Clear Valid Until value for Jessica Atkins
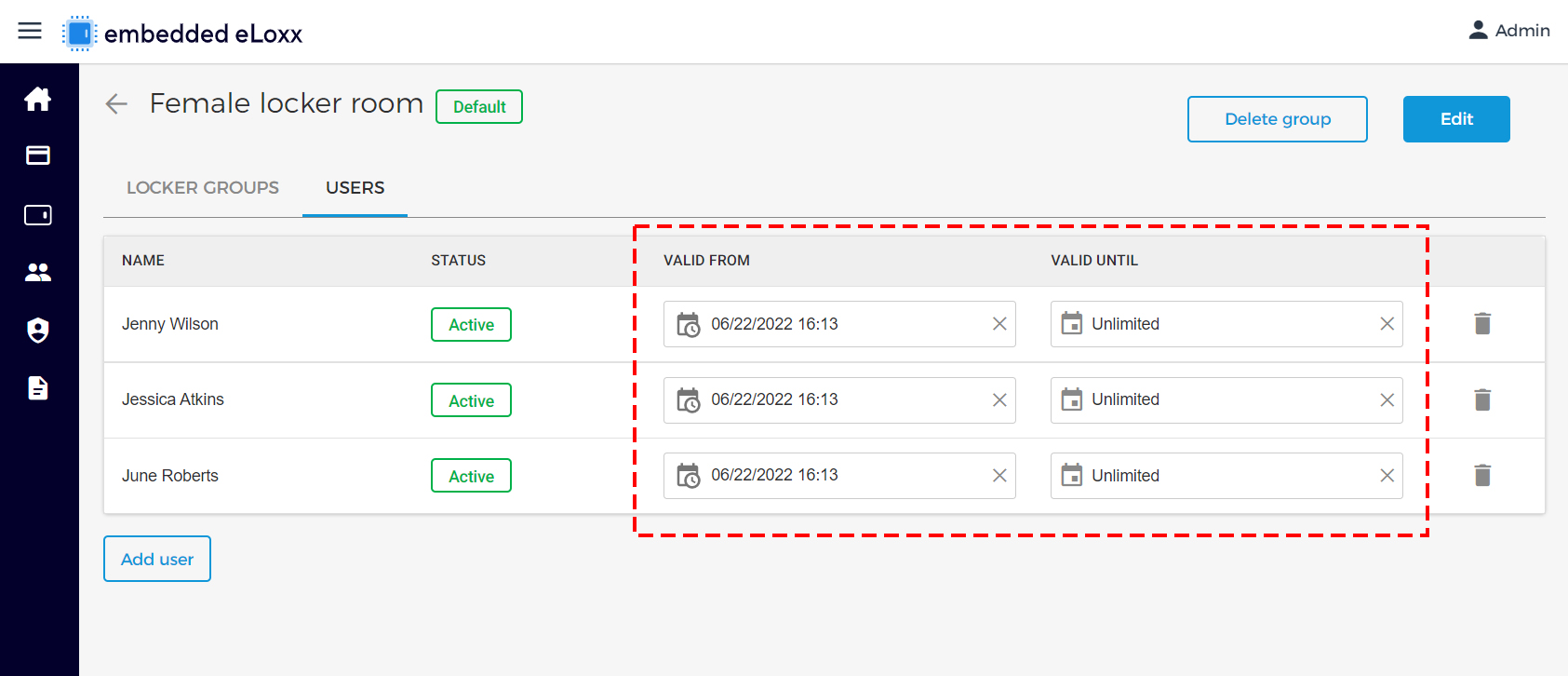 (1387, 399)
